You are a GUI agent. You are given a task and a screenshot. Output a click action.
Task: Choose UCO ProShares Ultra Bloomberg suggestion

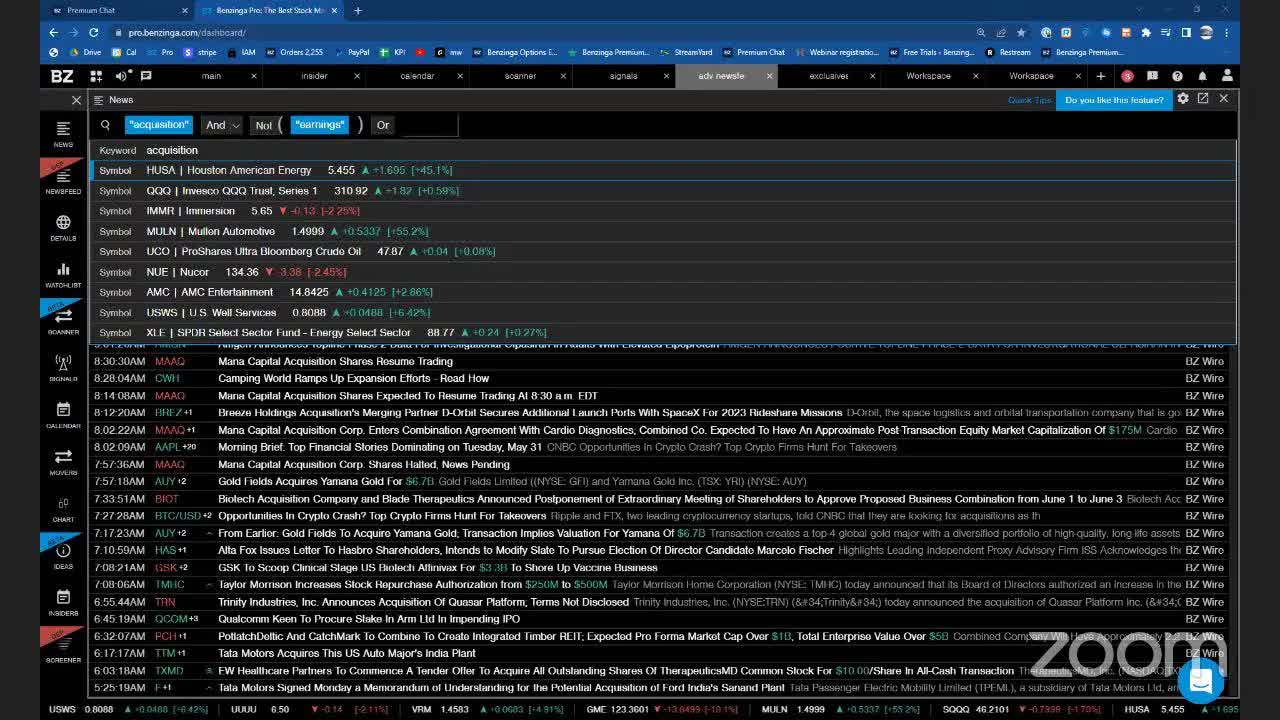(x=663, y=251)
